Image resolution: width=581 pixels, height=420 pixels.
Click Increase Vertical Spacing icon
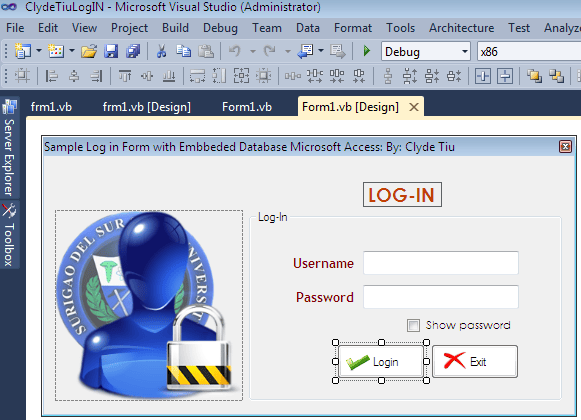[x=410, y=76]
